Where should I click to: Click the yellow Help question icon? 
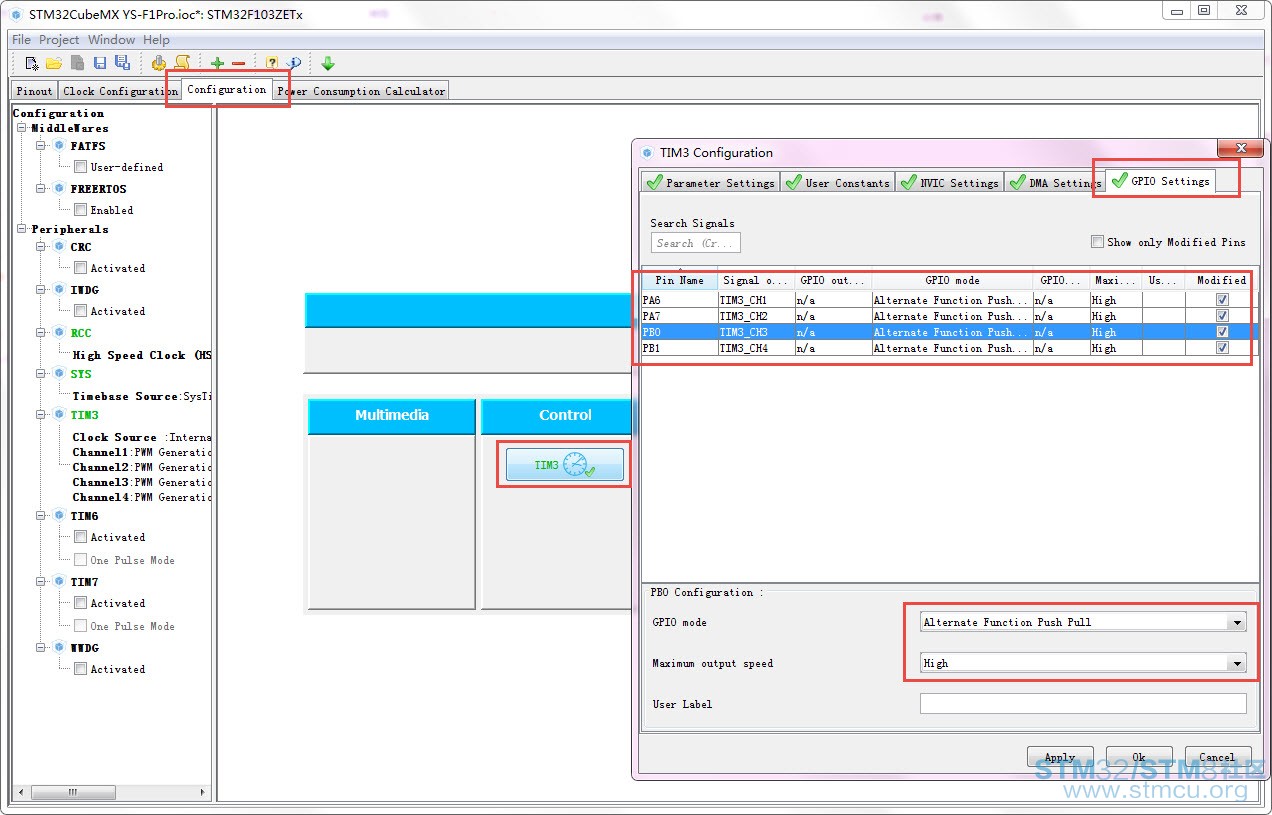272,63
